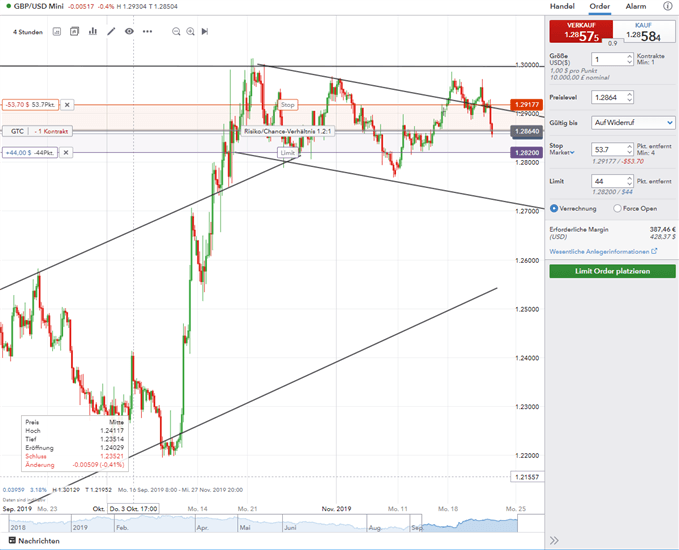Click Limit Order platzieren

(612, 271)
